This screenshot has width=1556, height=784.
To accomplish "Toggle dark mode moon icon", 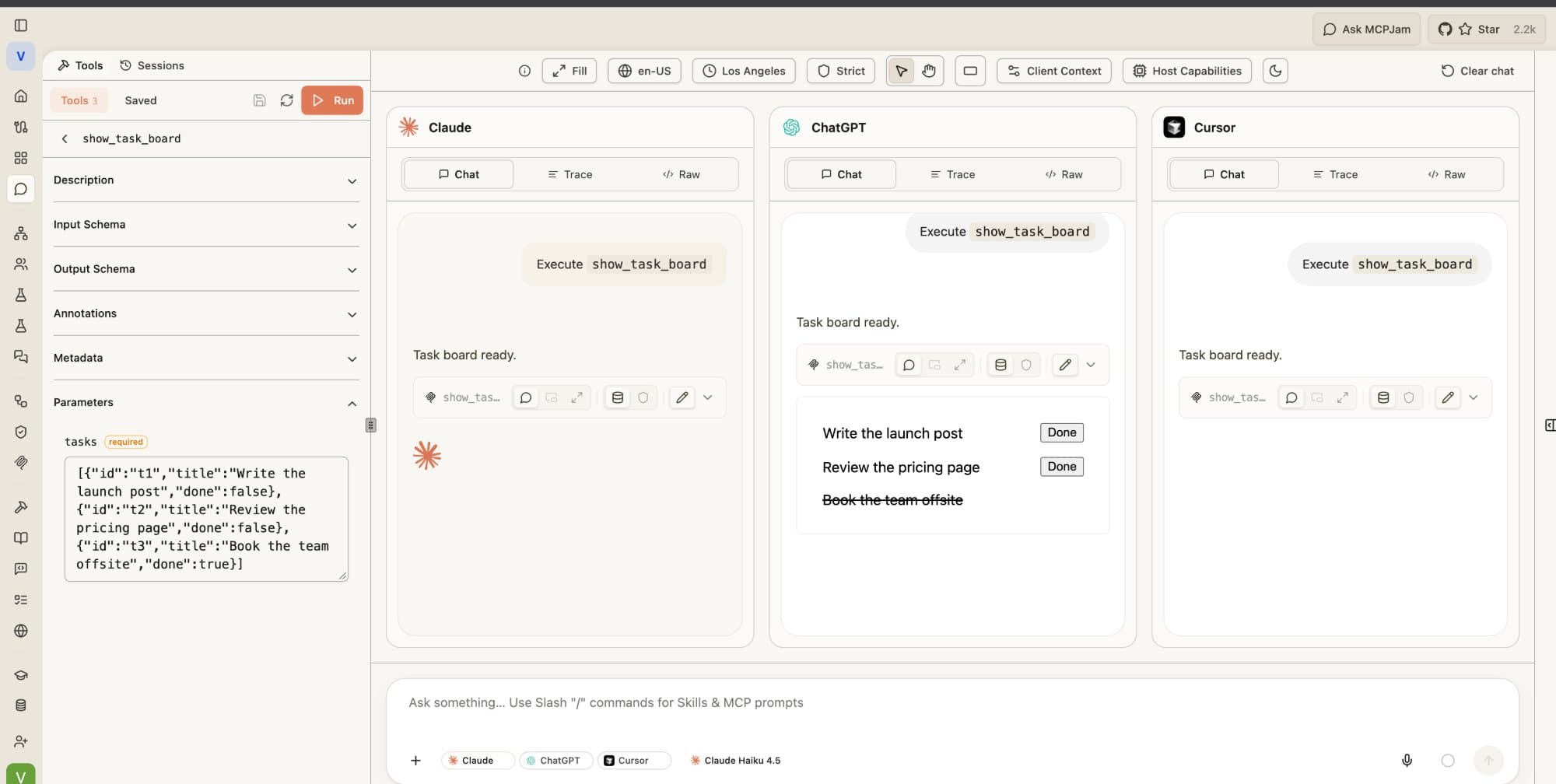I will click(x=1275, y=71).
